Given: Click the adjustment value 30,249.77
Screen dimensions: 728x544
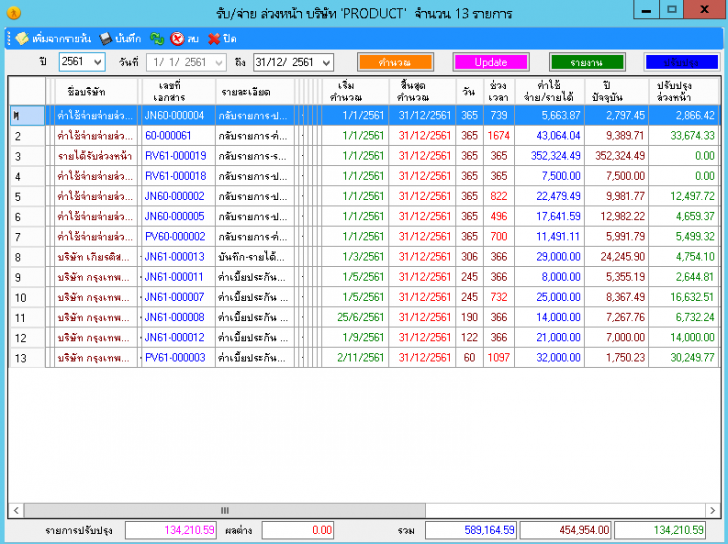Looking at the screenshot, I should point(692,358).
